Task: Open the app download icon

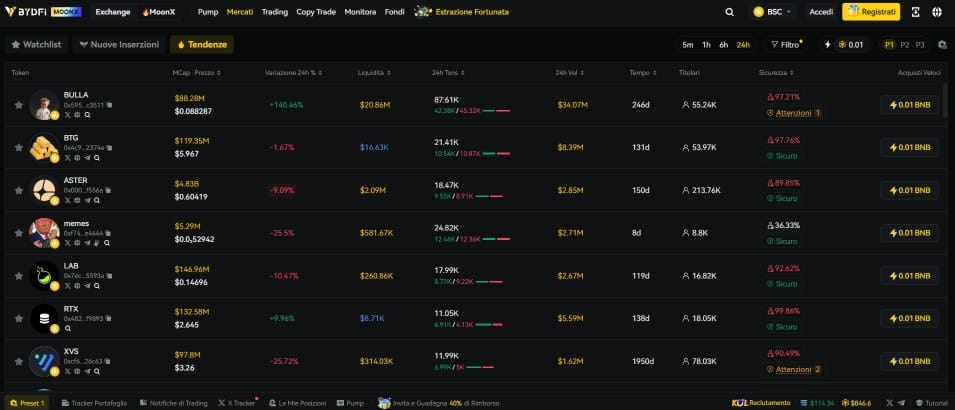Action: 915,12
